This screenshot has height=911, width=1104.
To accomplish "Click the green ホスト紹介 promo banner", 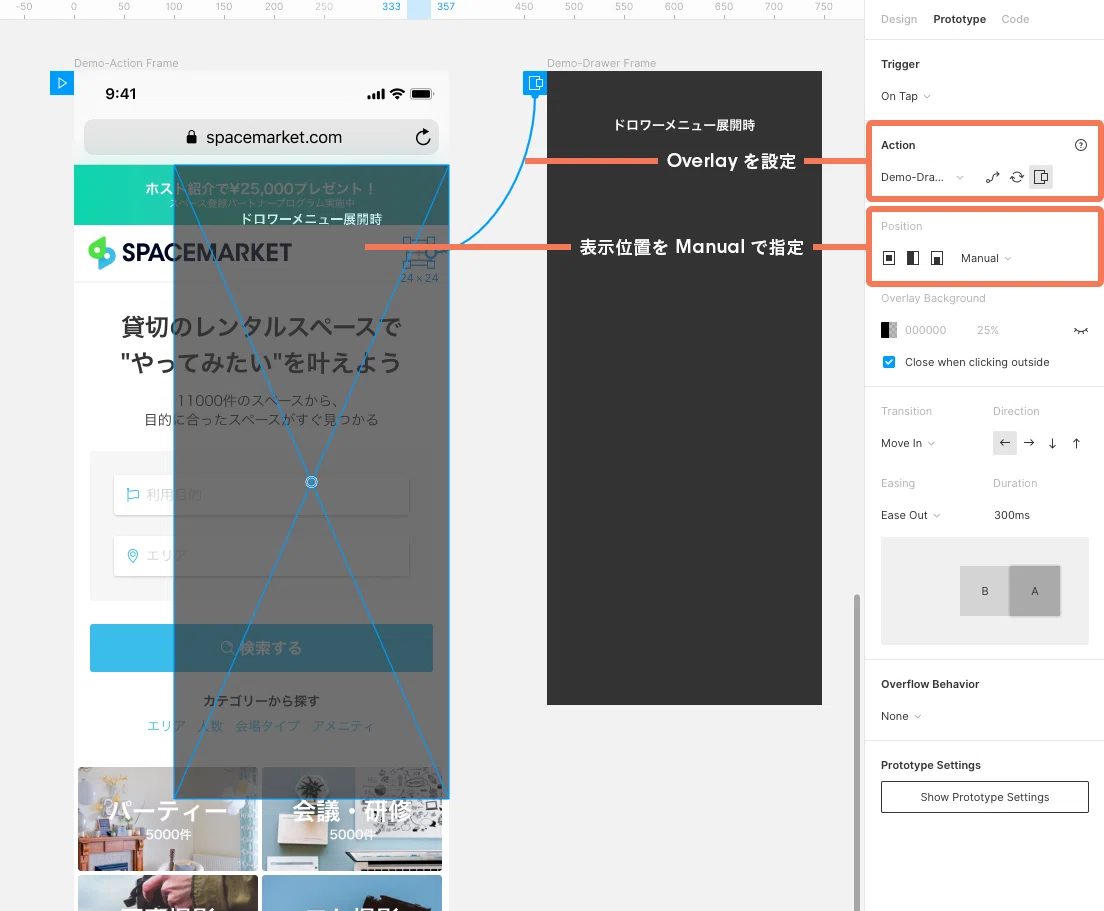I will [261, 195].
